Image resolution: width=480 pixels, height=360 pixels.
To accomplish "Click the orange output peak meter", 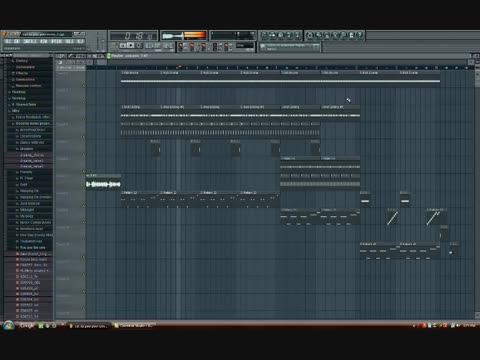I will (195, 35).
